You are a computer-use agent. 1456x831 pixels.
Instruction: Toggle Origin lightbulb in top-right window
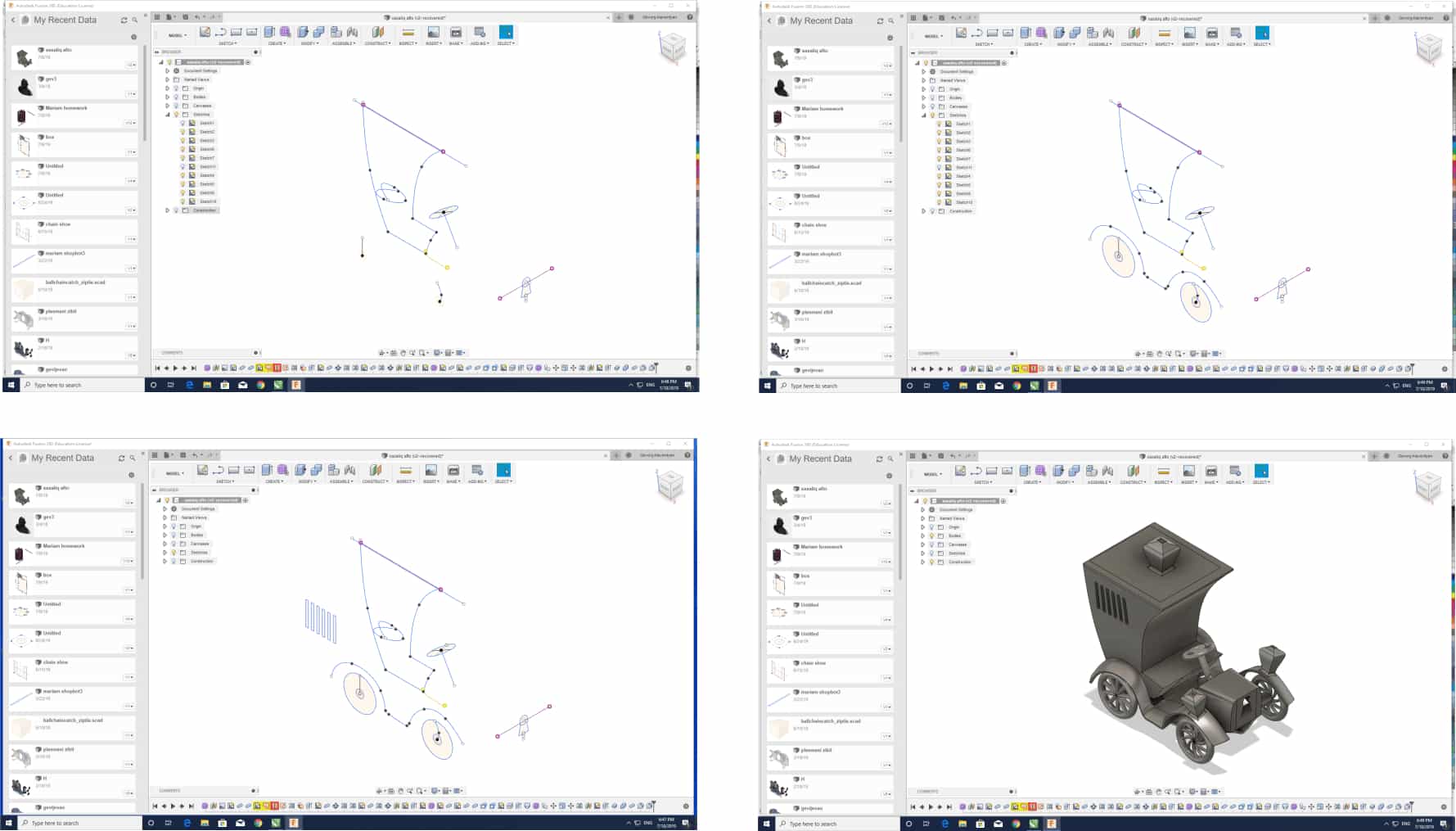click(x=932, y=89)
